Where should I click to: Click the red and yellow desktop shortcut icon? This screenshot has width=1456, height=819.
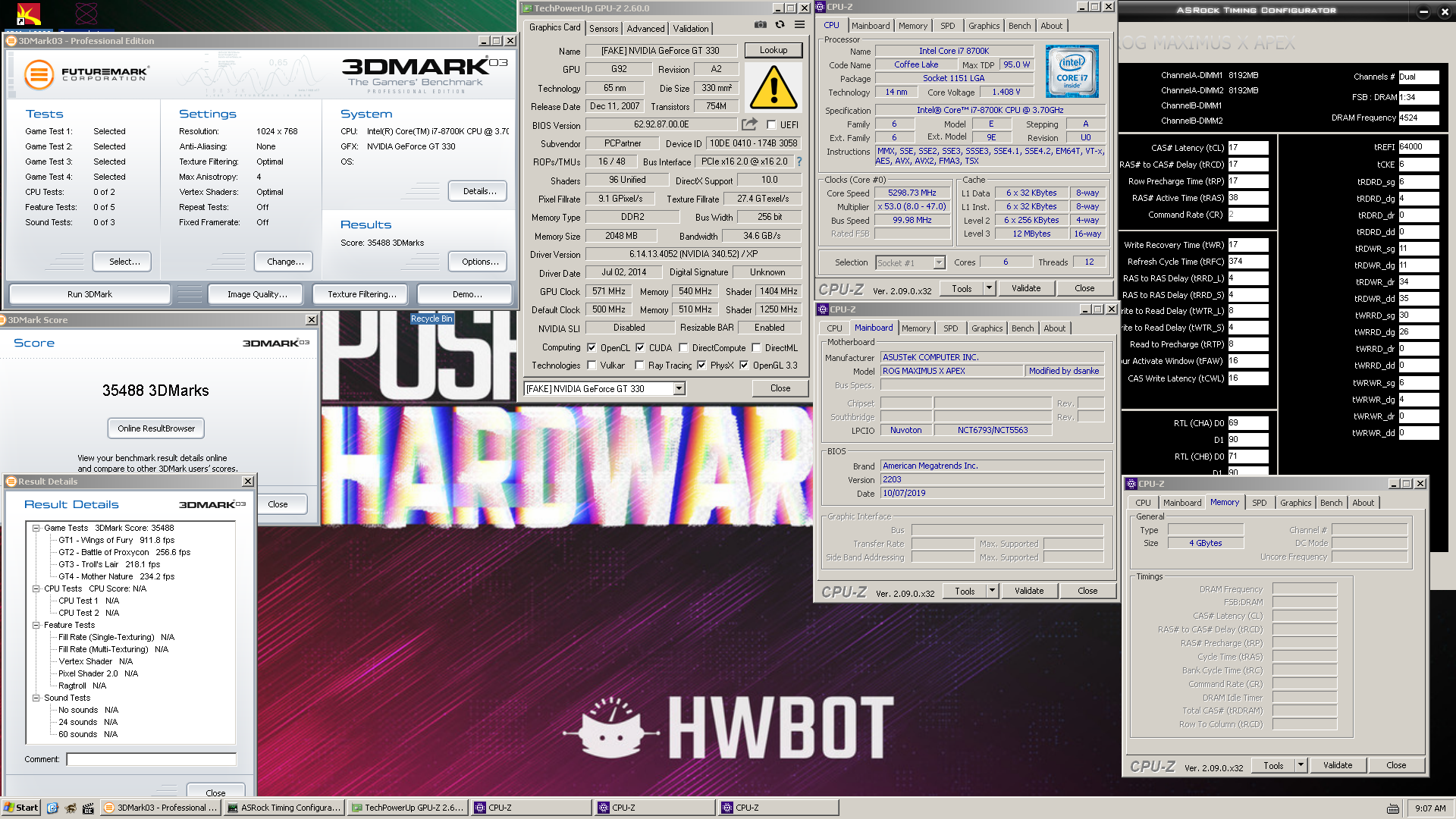tap(30, 14)
